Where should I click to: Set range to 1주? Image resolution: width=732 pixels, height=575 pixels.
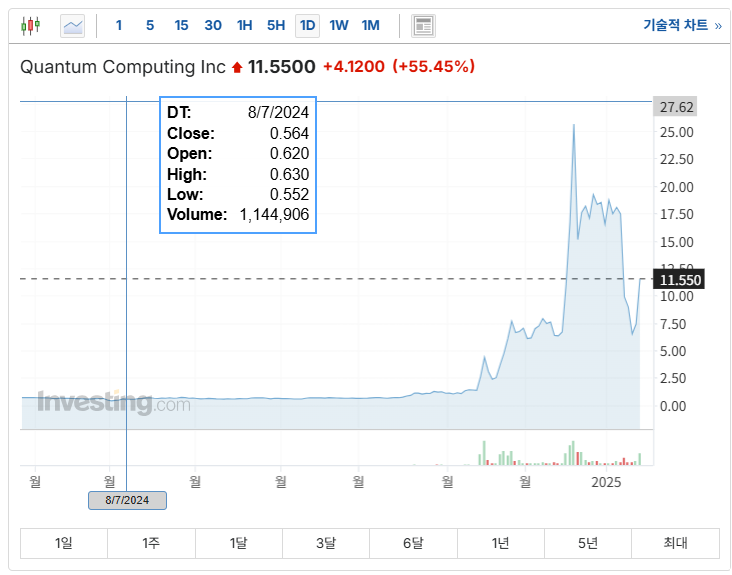[151, 543]
